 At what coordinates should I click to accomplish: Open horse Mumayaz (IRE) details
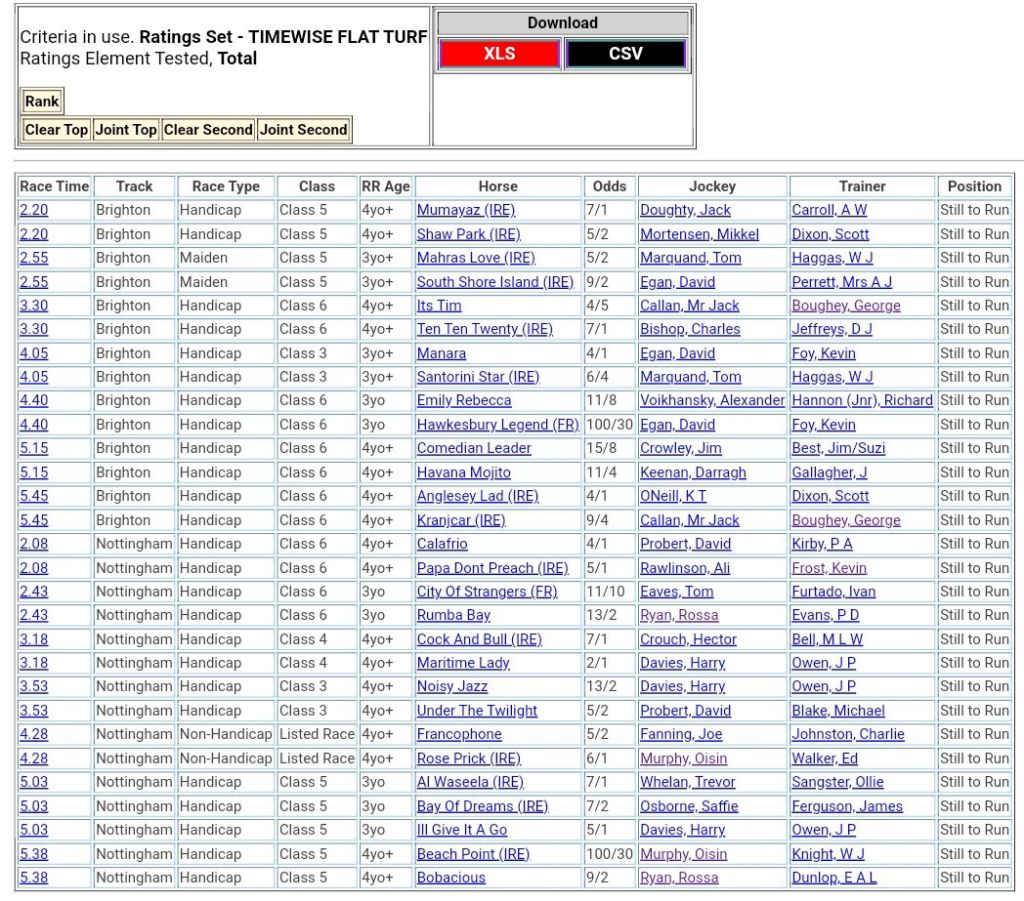[466, 210]
